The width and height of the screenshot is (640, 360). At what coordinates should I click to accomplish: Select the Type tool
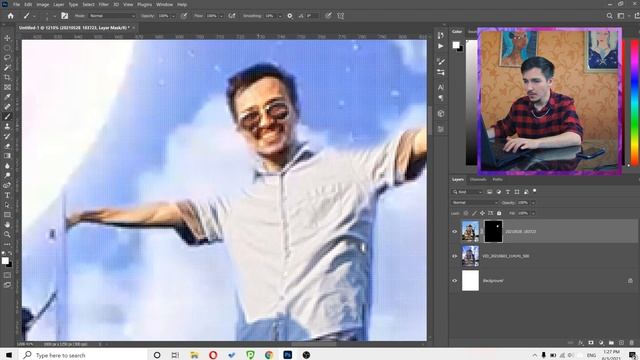tap(7, 195)
